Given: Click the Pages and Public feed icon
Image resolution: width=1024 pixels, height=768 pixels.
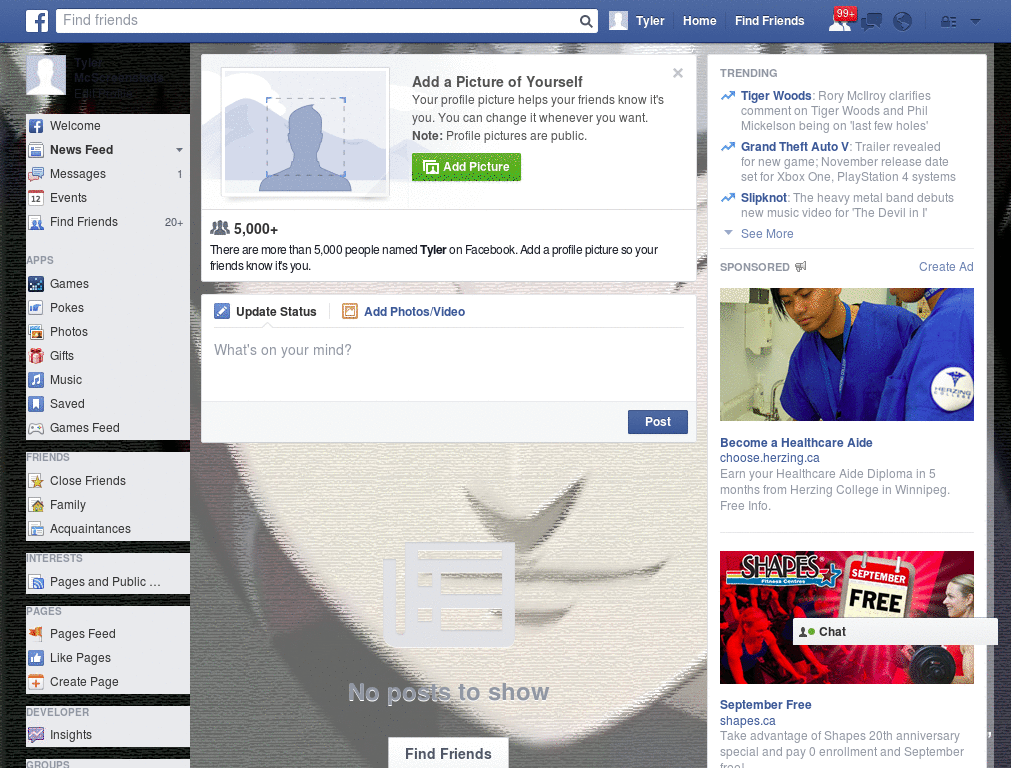Looking at the screenshot, I should (x=36, y=582).
